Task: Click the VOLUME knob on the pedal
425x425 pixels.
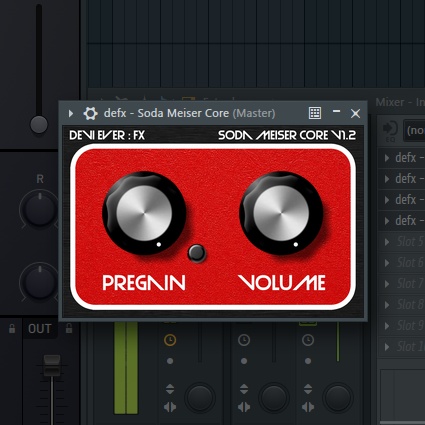Action: pyautogui.click(x=281, y=213)
